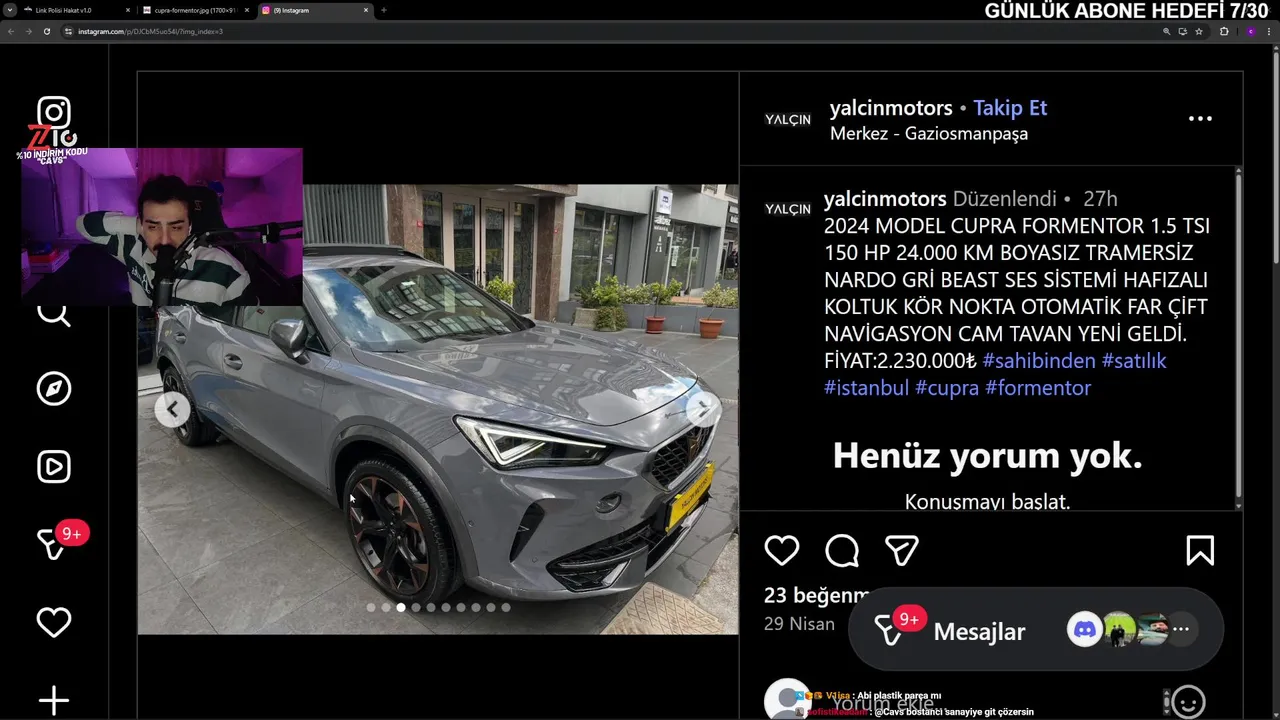This screenshot has height=720, width=1280.
Task: Click the zoom magnifier icon in address bar
Action: pos(1166,31)
